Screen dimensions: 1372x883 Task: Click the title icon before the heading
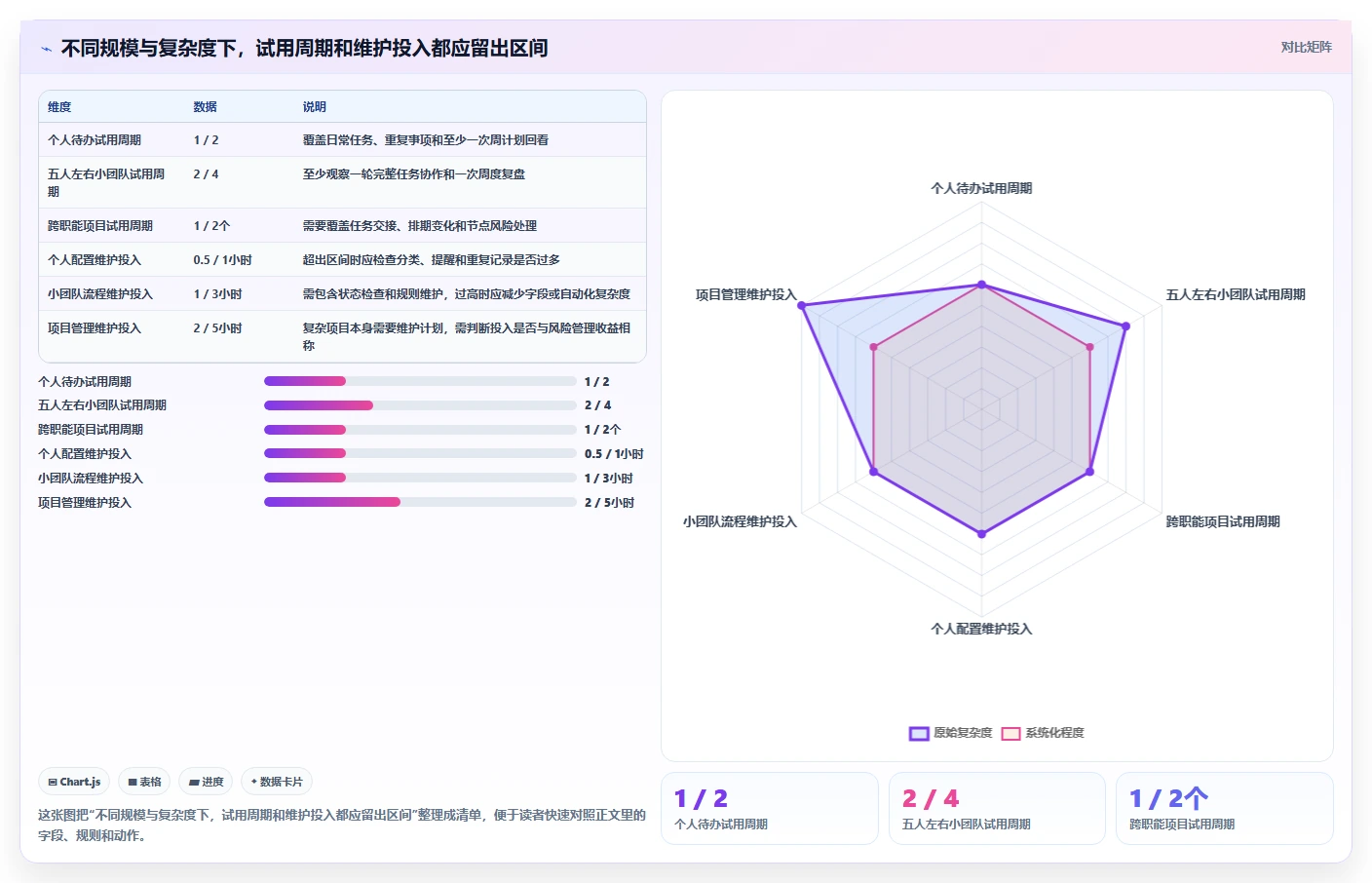(x=46, y=49)
